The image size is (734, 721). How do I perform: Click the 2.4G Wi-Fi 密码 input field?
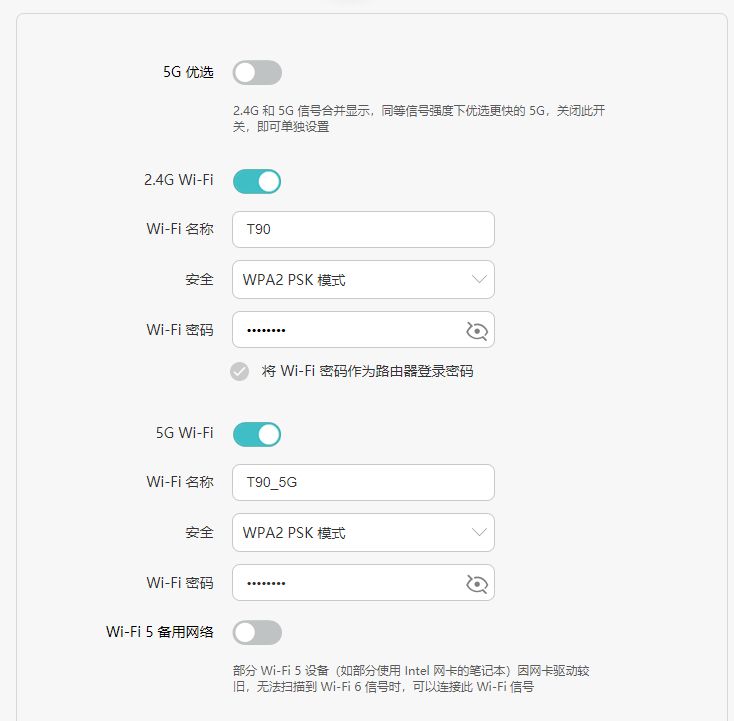[345, 331]
